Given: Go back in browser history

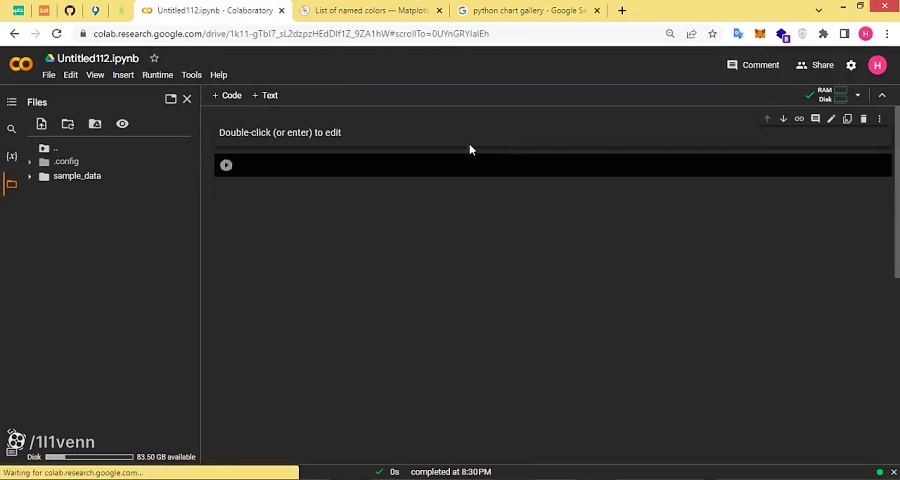Looking at the screenshot, I should (14, 34).
